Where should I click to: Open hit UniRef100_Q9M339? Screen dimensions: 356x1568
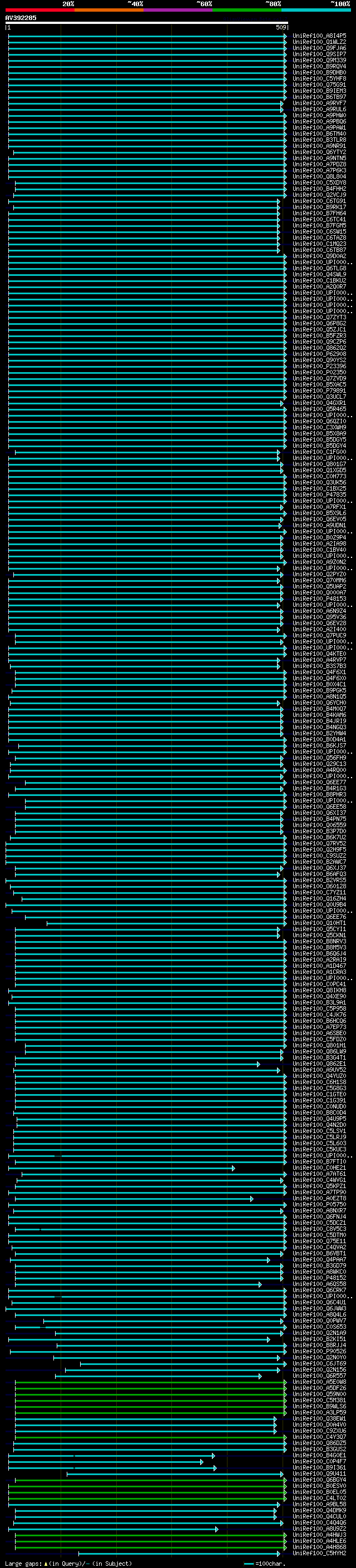click(x=319, y=60)
